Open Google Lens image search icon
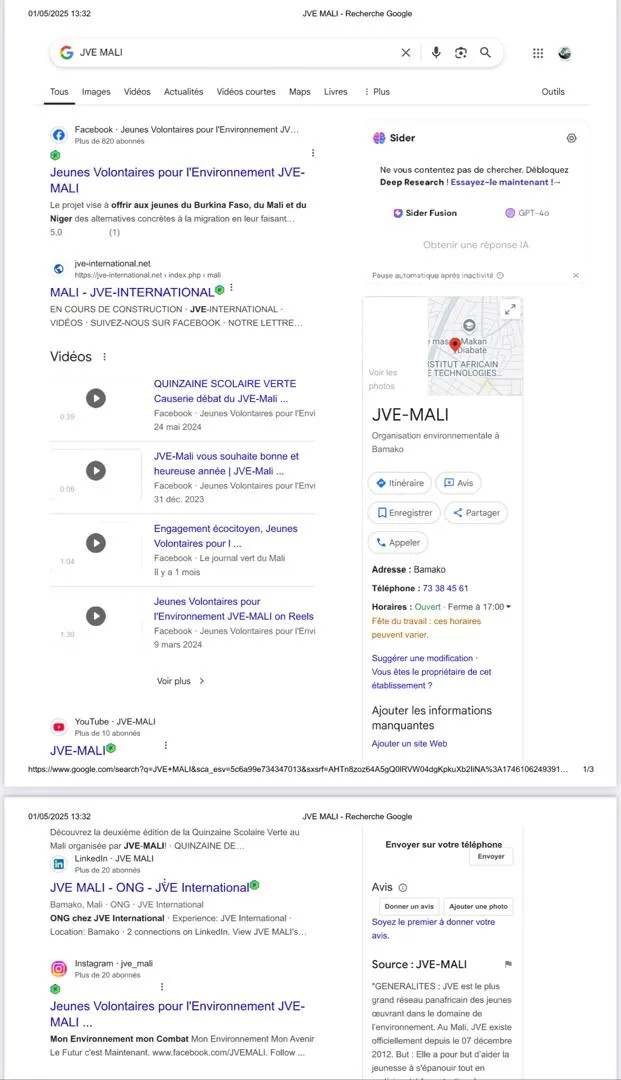The height and width of the screenshot is (1080, 621). (x=461, y=52)
